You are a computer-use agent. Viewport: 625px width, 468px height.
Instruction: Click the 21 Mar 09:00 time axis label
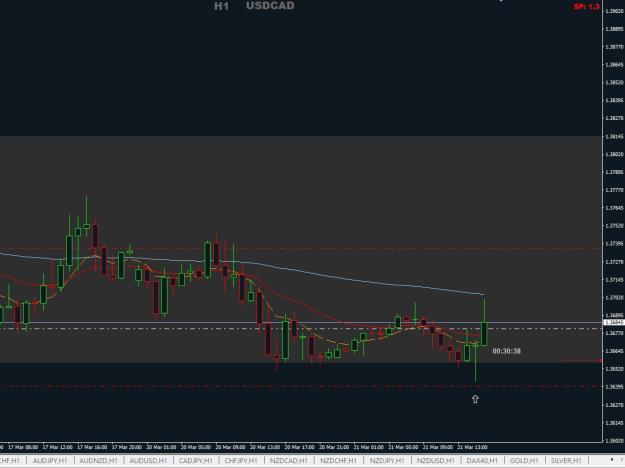tap(438, 447)
